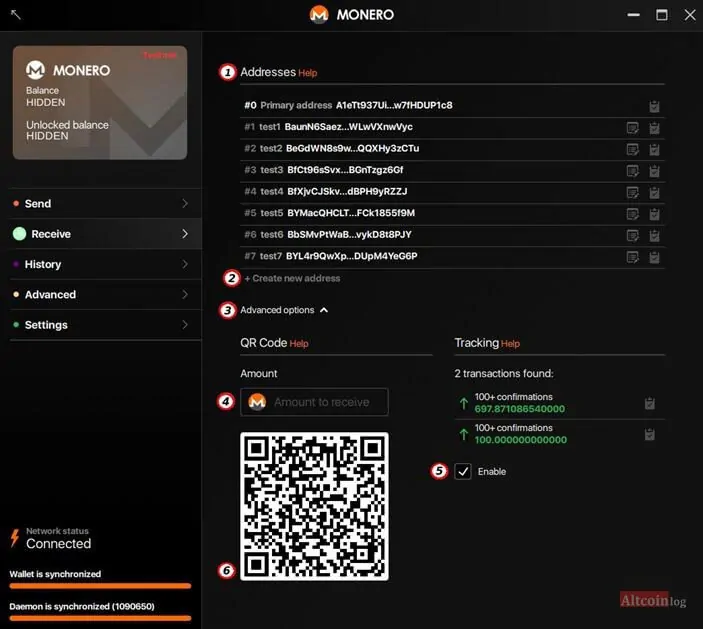The width and height of the screenshot is (703, 629).
Task: Open the Receive page arrow
Action: 185,234
